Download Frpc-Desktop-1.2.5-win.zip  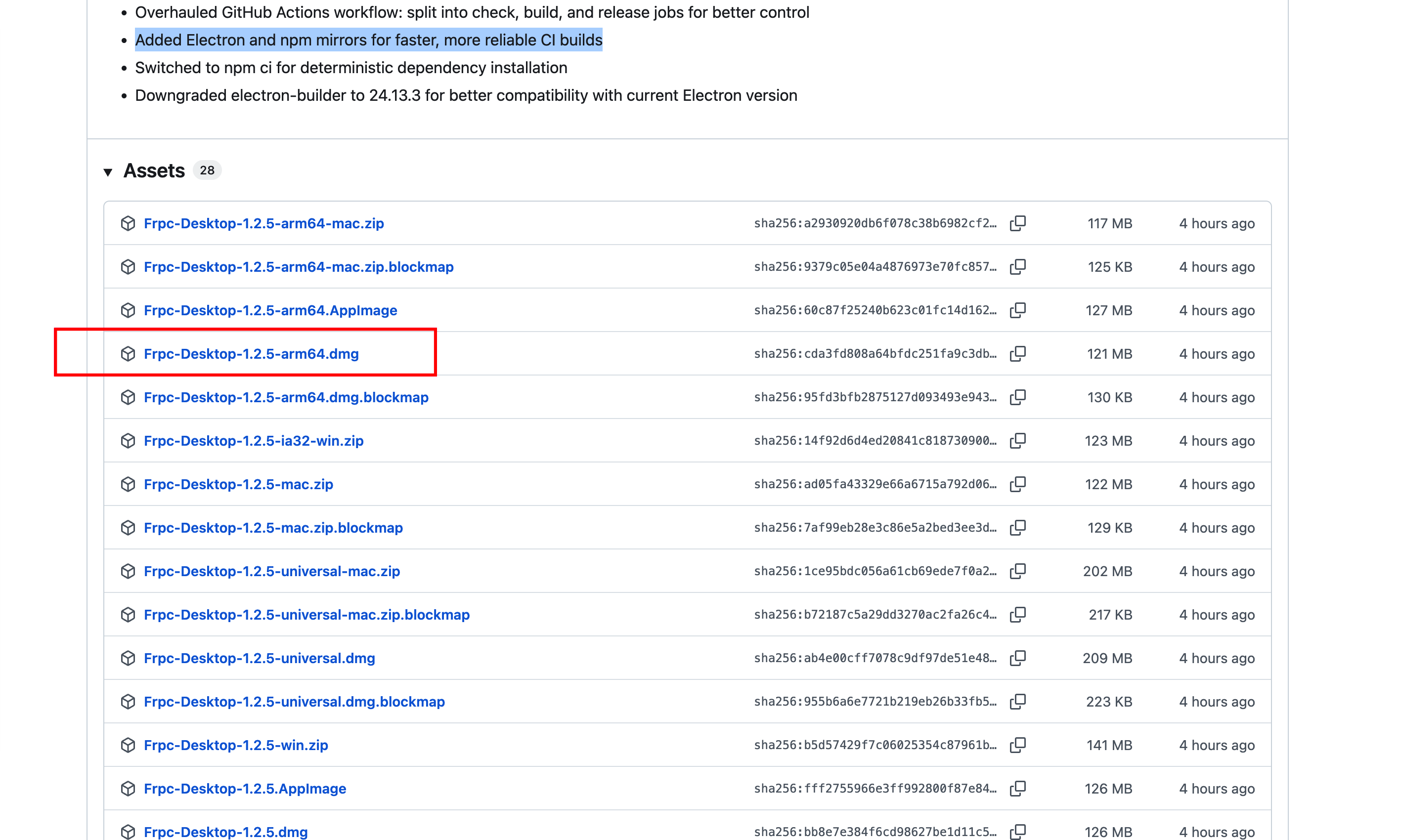(x=236, y=746)
